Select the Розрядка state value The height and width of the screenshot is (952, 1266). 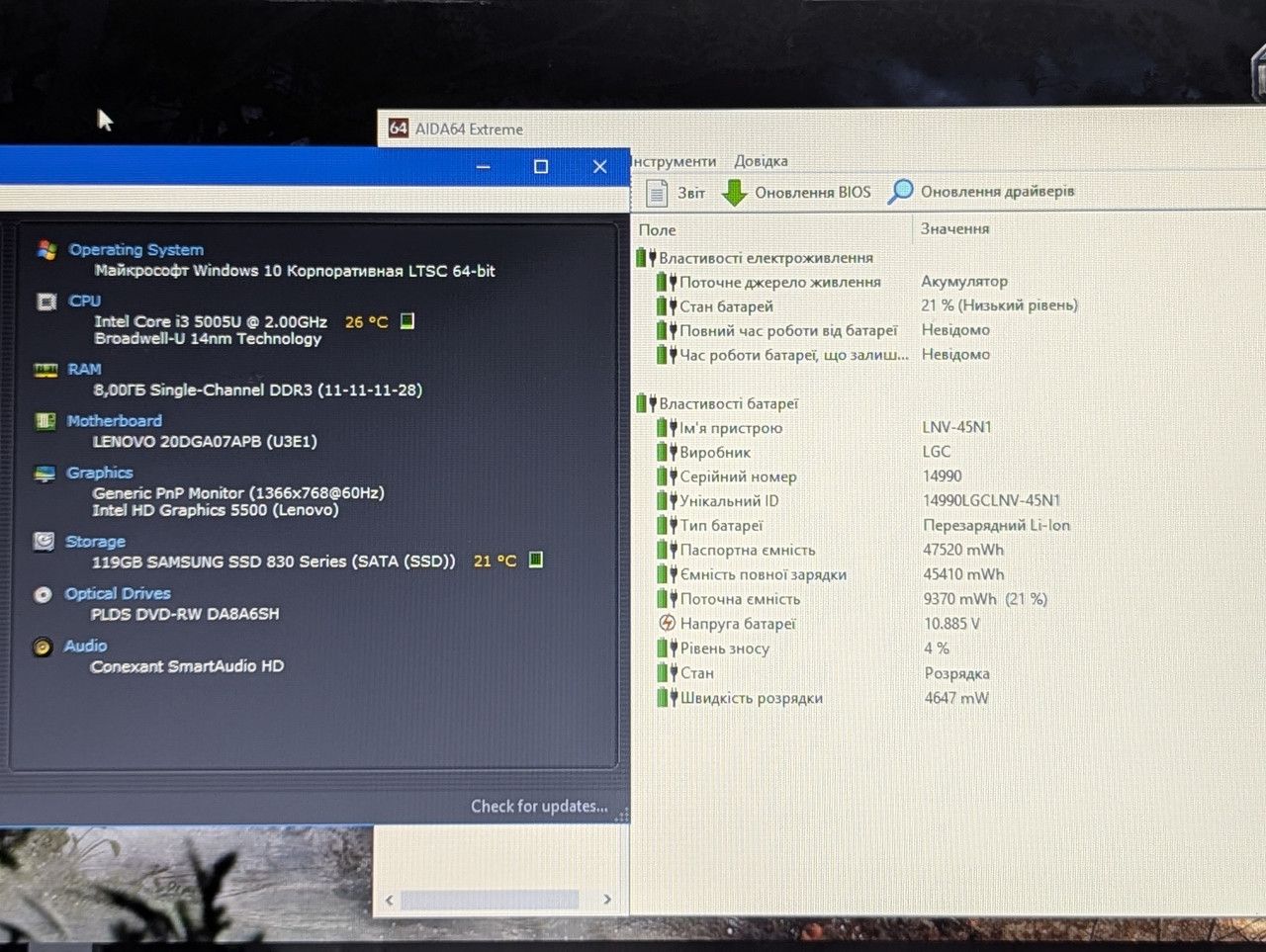(956, 673)
